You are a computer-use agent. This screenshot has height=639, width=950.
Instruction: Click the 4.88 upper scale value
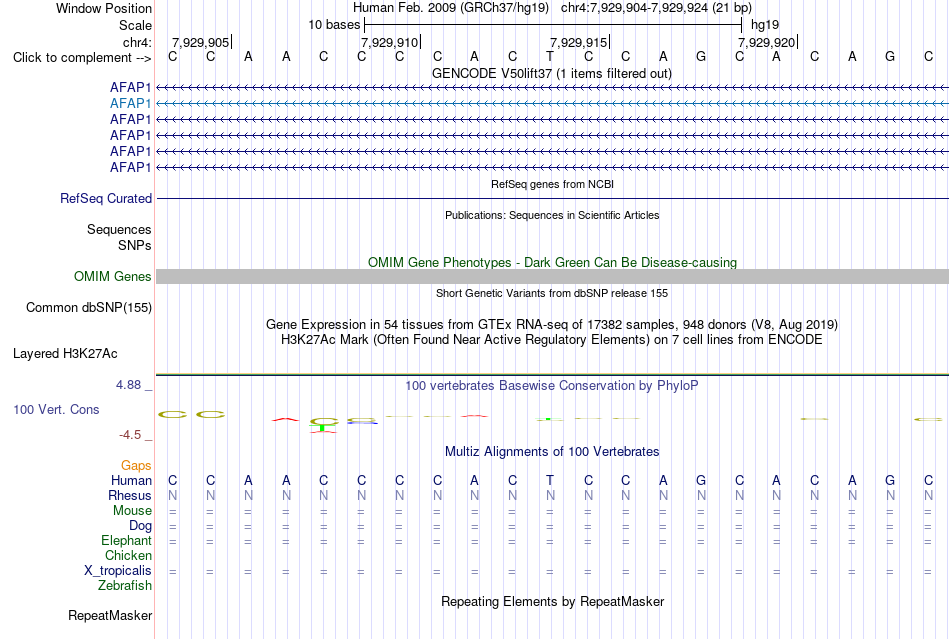(128, 385)
